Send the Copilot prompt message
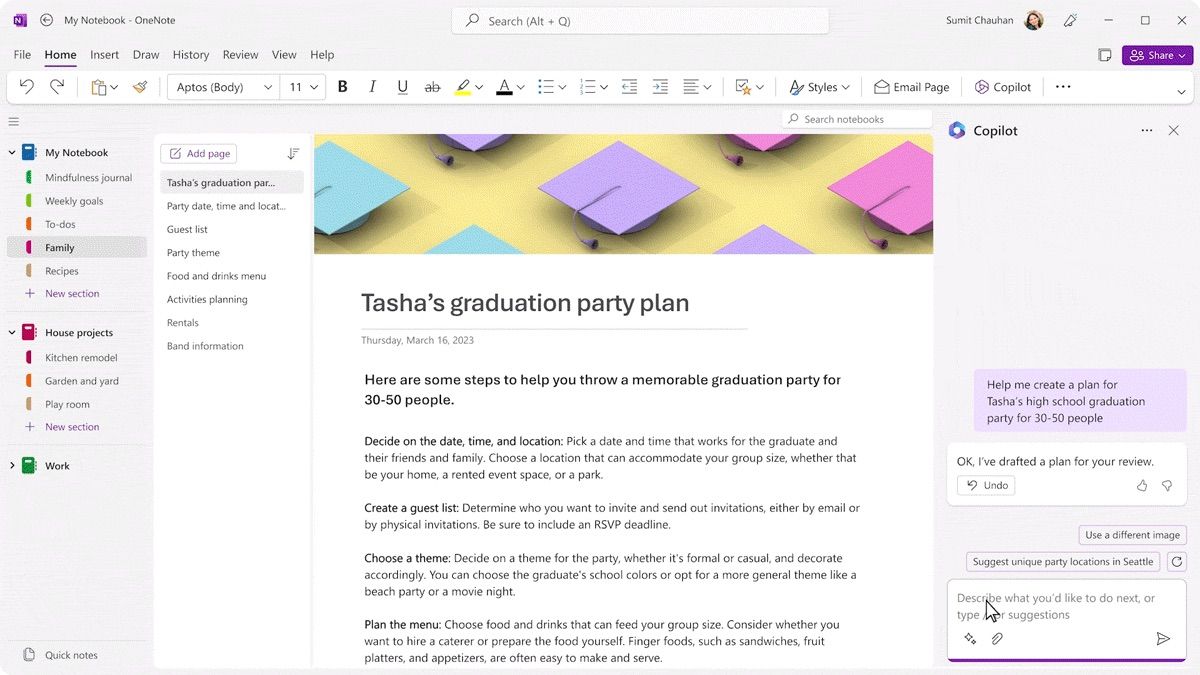1200x675 pixels. pyautogui.click(x=1163, y=638)
